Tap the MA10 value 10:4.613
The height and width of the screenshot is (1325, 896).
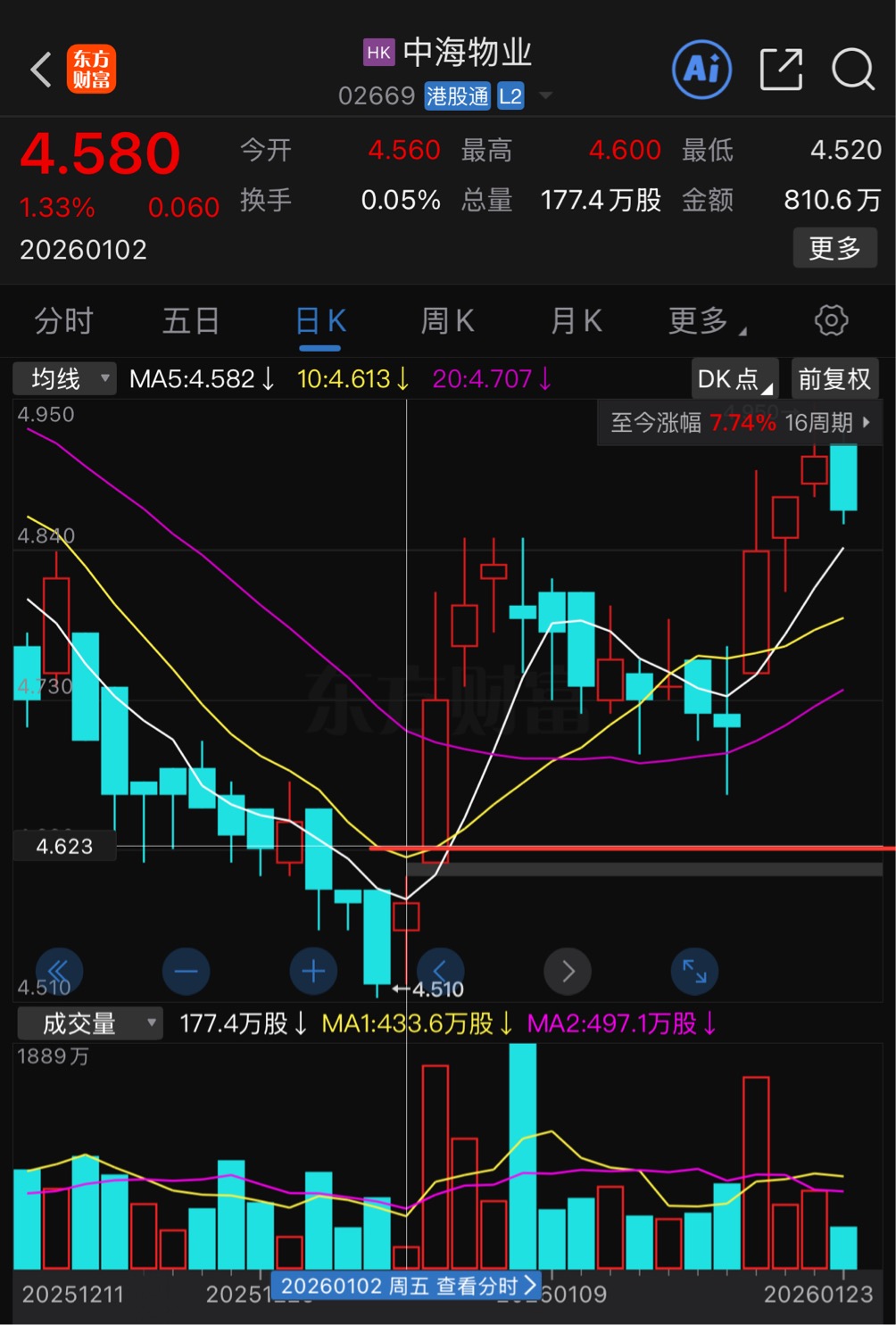point(353,379)
